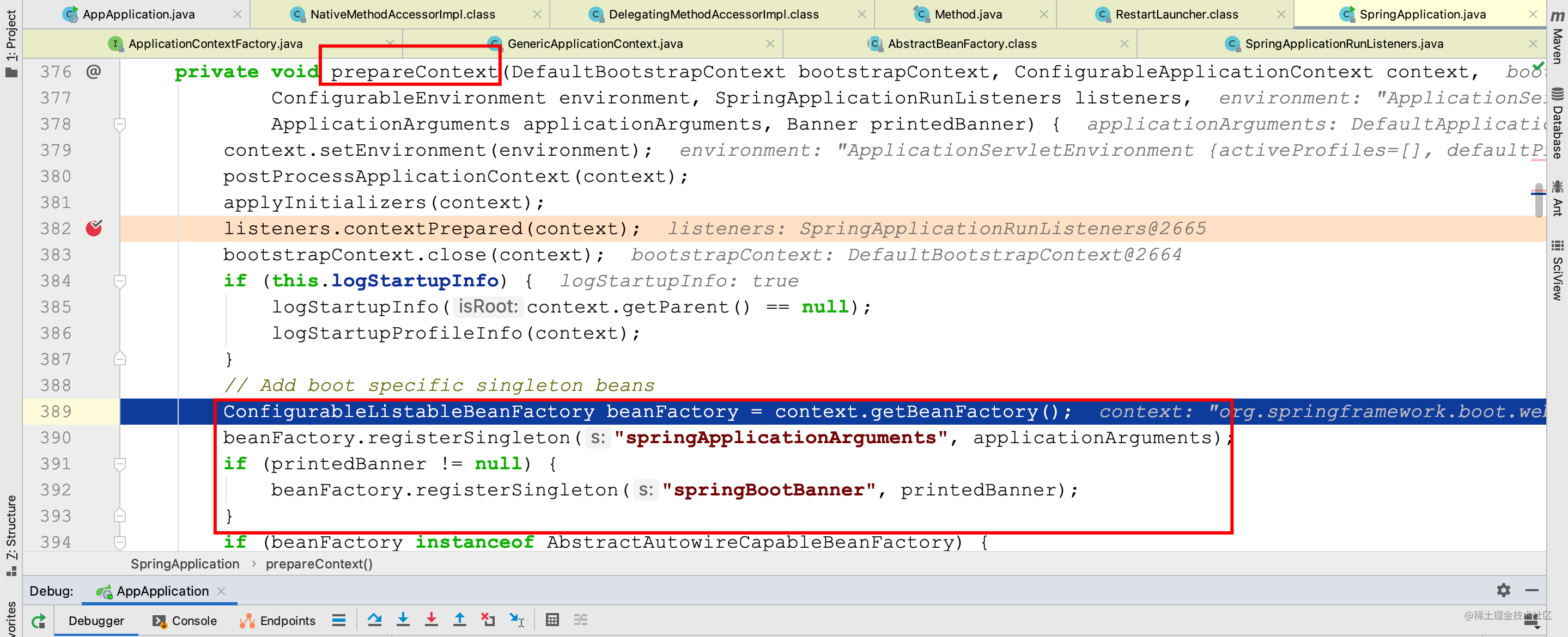
Task: Click "springApplicationArguments" string on line 390
Action: coord(781,437)
